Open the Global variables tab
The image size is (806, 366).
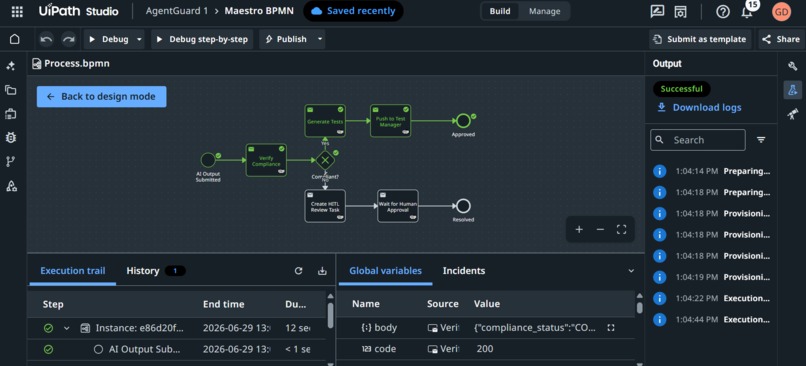386,271
